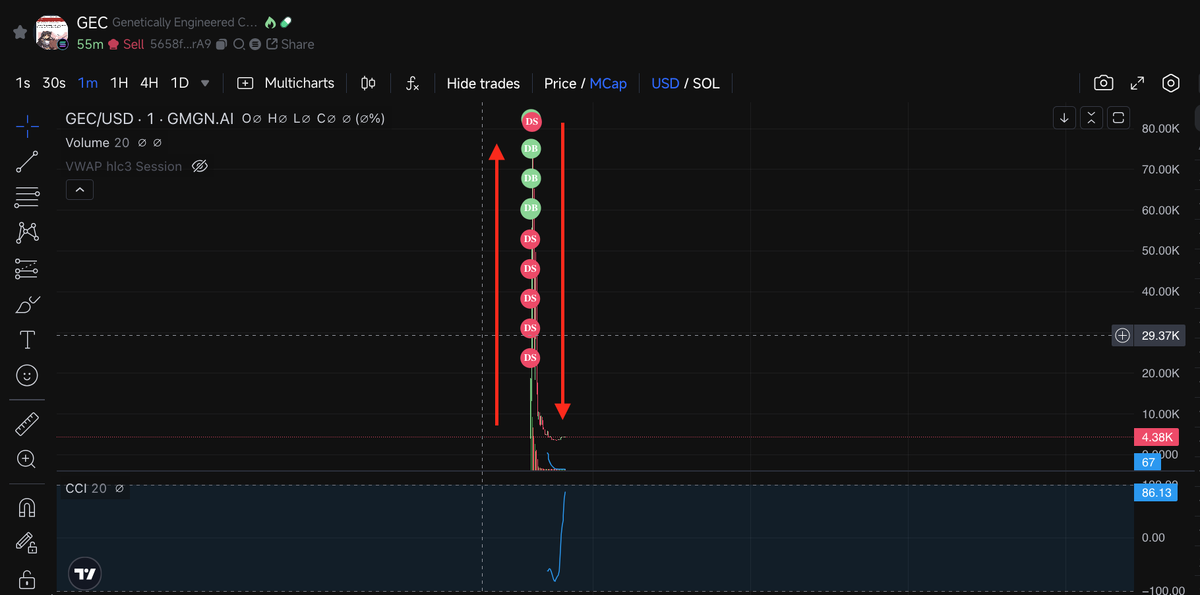The image size is (1200, 595).
Task: Collapse the indicator legend with chevron
Action: 80,189
